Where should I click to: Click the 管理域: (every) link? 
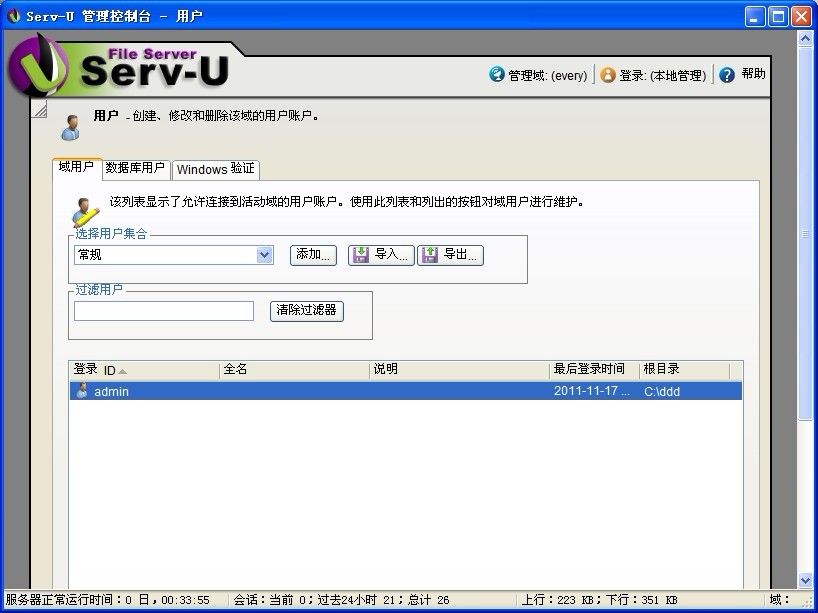[x=548, y=76]
